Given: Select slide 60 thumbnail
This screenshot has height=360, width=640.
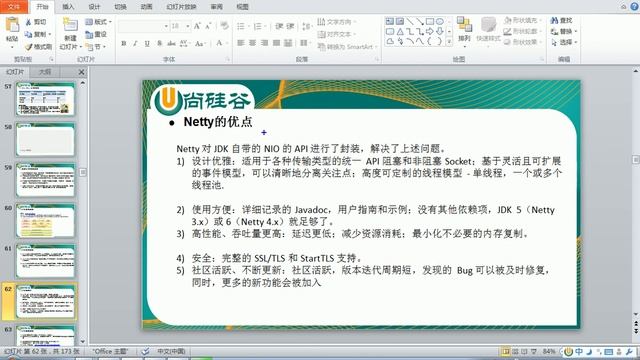Looking at the screenshot, I should (x=45, y=221).
